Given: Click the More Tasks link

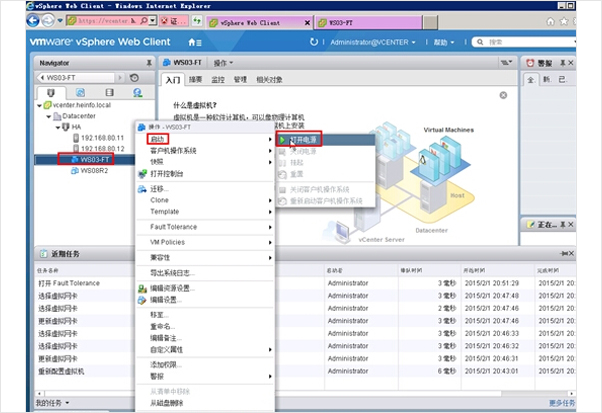Looking at the screenshot, I should pyautogui.click(x=562, y=403).
